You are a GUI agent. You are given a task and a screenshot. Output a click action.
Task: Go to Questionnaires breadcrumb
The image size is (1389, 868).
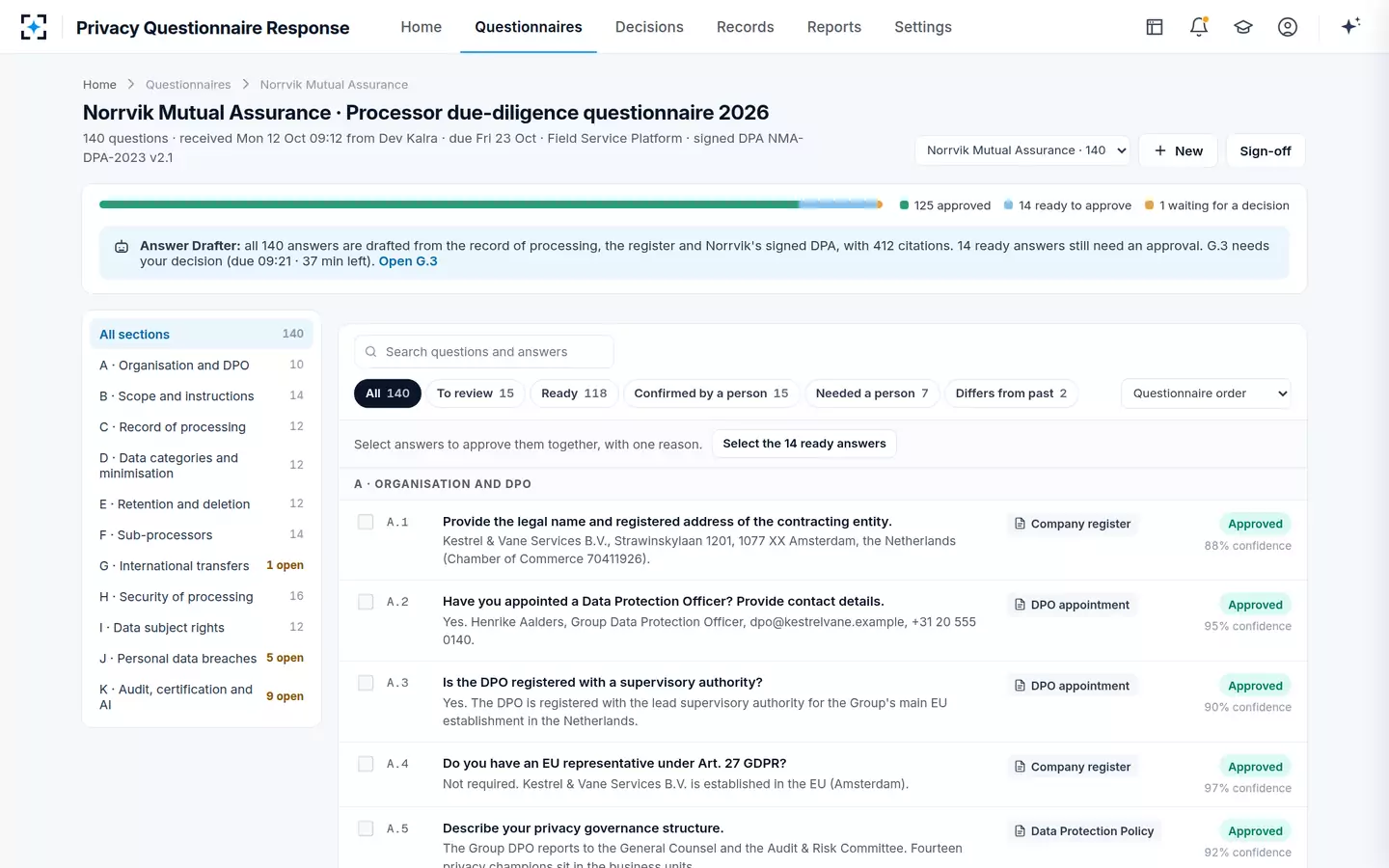click(188, 85)
